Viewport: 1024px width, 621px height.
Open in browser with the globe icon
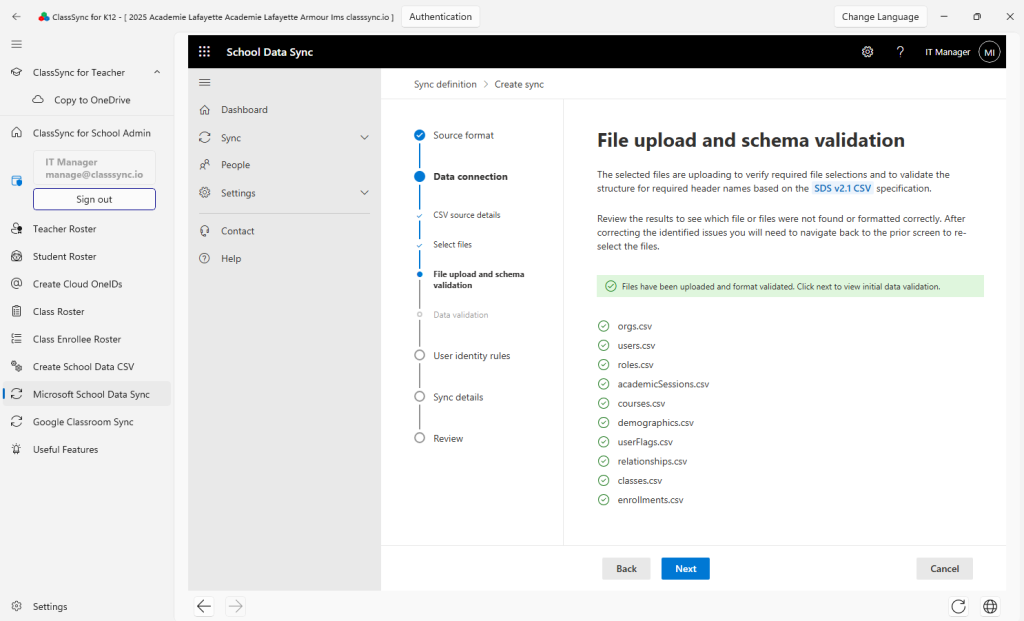tap(990, 606)
